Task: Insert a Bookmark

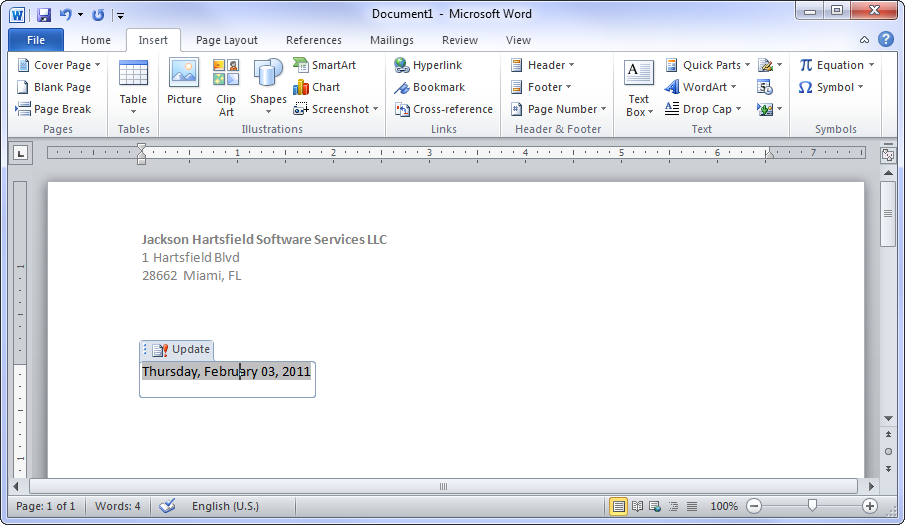Action: point(429,87)
